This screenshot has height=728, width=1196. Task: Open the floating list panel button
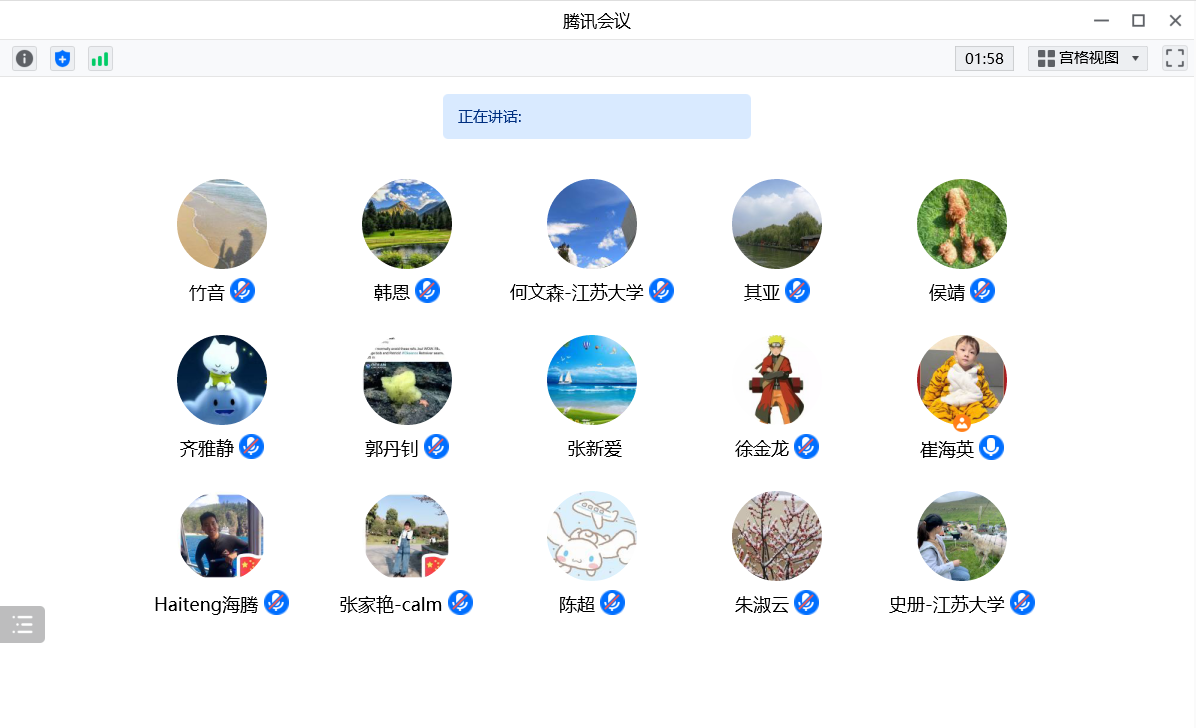coord(22,625)
